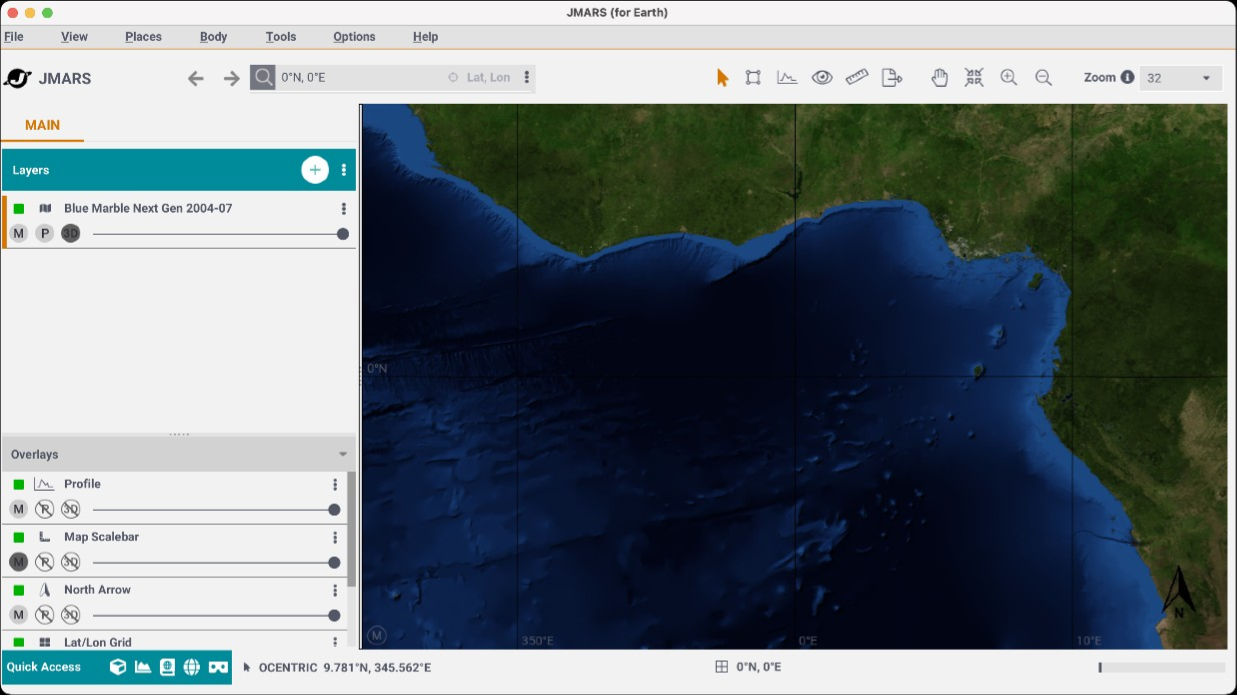Click the Map Scalebar overlay name
The image size is (1237, 695).
click(x=101, y=537)
